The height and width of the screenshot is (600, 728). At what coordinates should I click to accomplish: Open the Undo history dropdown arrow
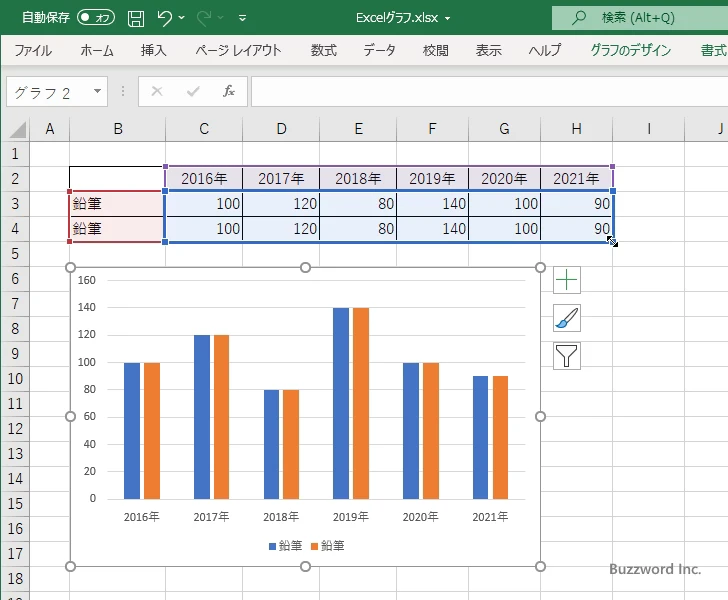click(182, 18)
